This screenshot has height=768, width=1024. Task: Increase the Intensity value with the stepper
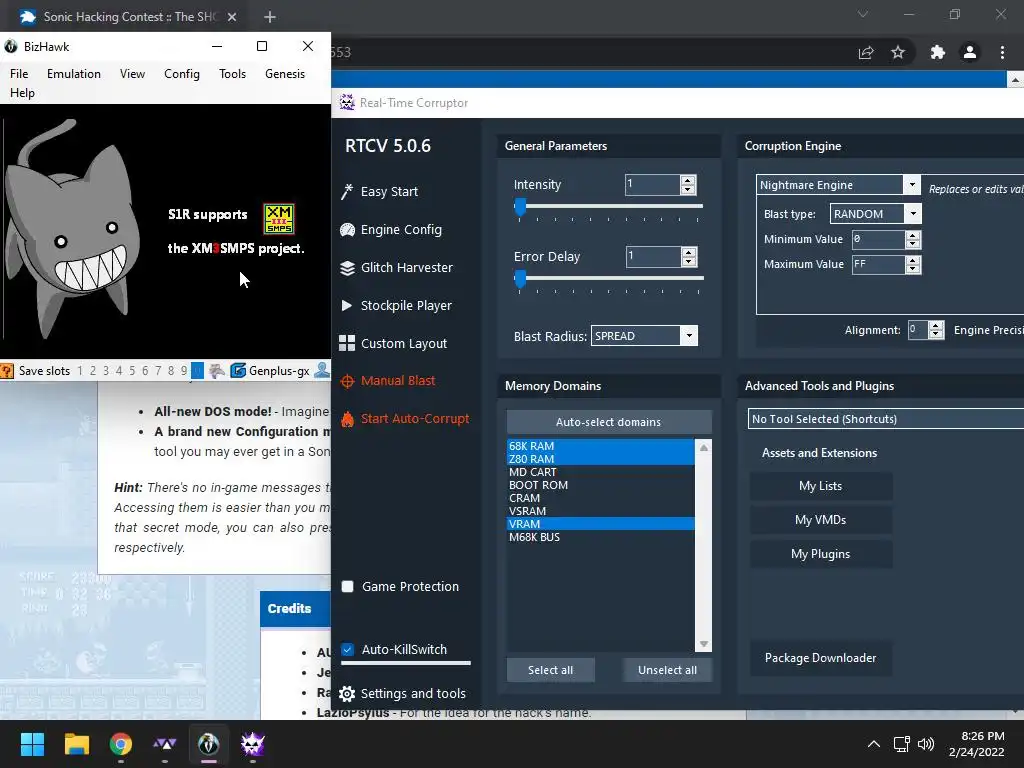[688, 180]
